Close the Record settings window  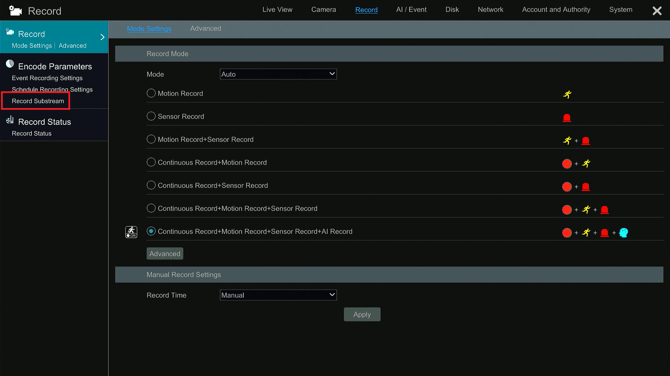click(657, 11)
